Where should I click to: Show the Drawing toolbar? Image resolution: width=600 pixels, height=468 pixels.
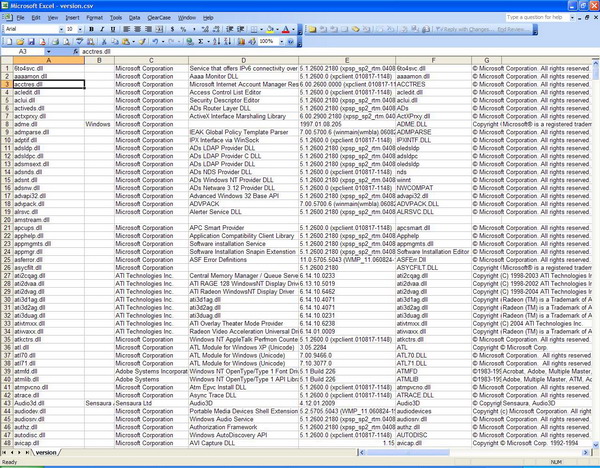[252, 42]
